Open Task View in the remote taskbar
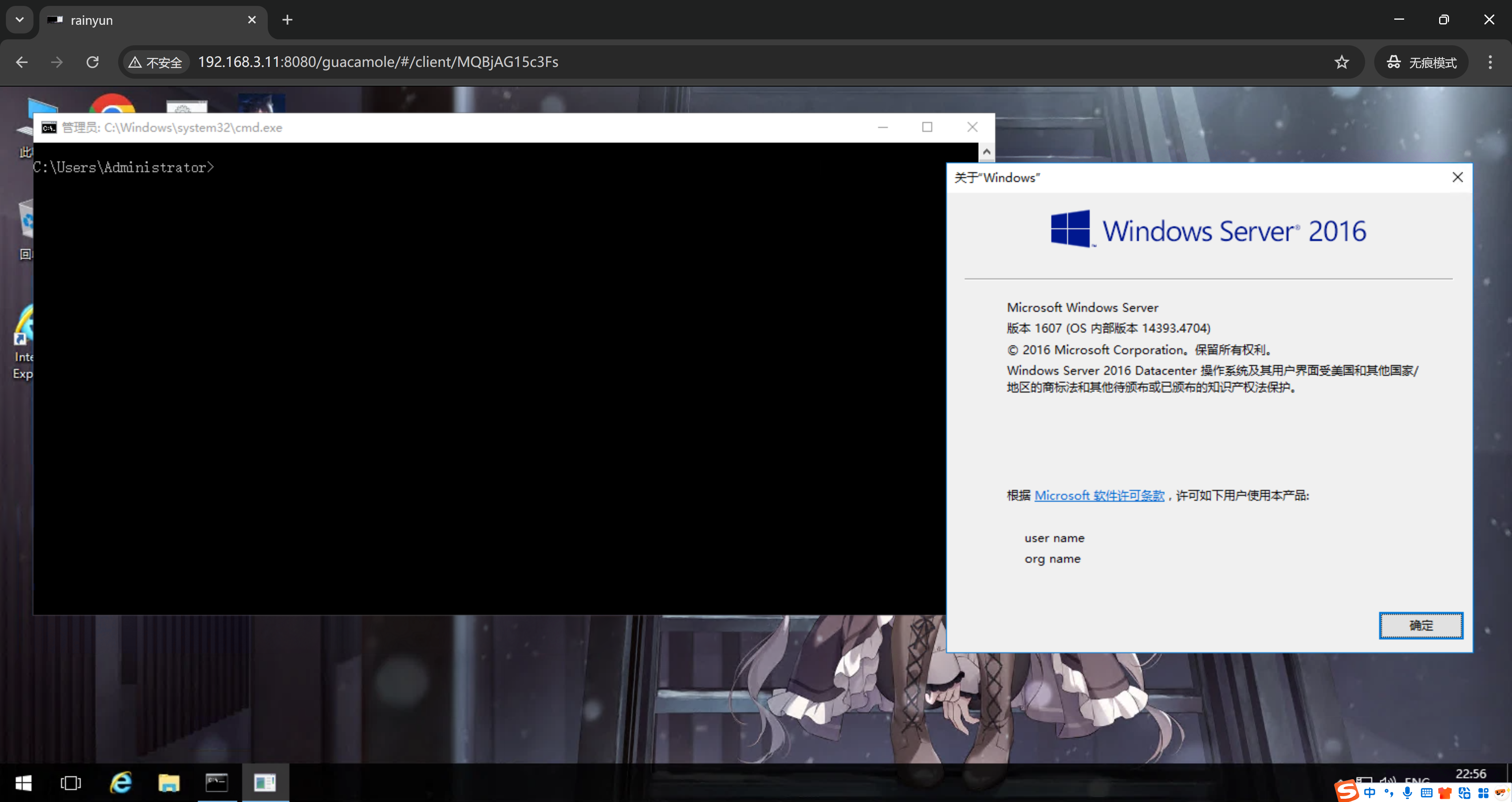 point(71,783)
